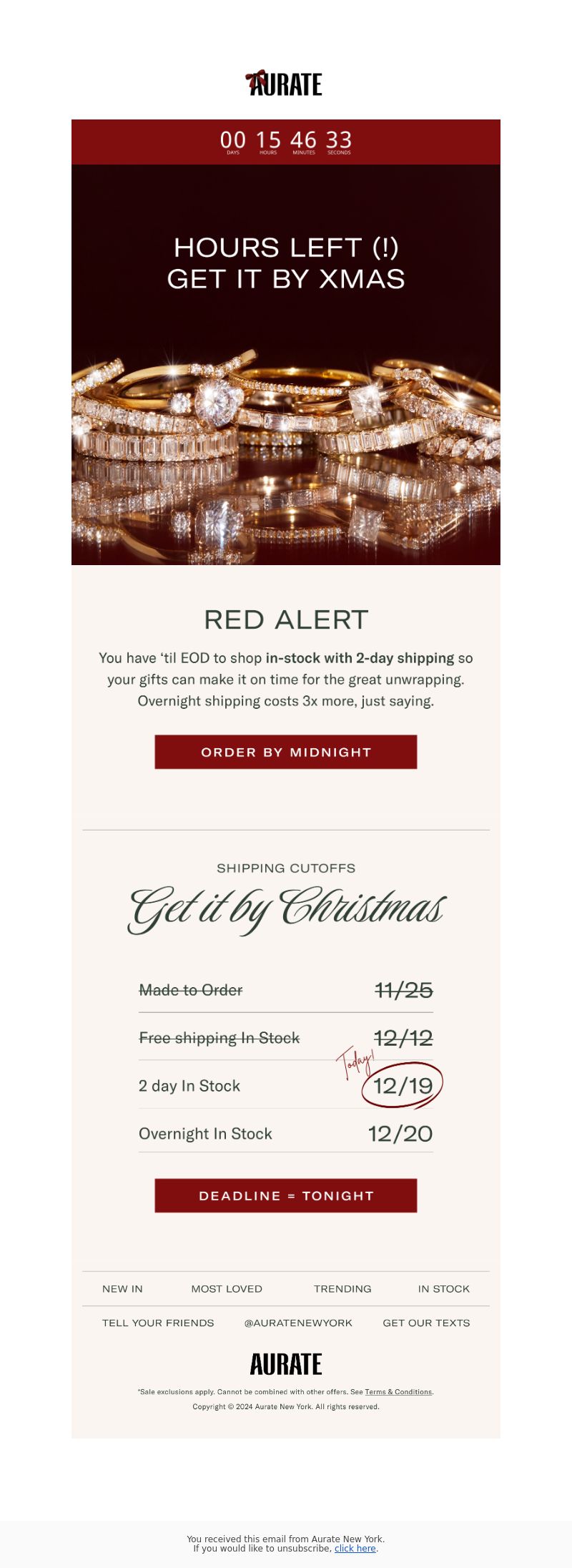Click the Aurate logo in the footer

coord(286,1364)
